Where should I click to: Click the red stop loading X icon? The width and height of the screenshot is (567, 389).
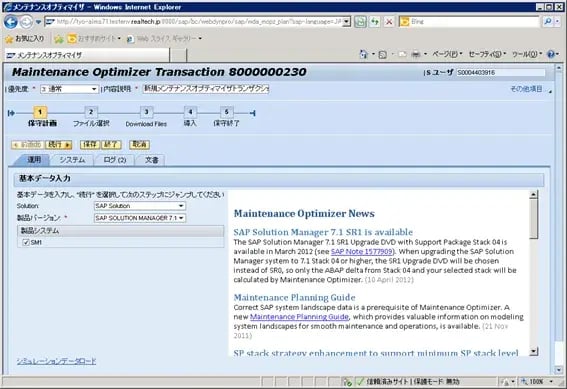[389, 22]
